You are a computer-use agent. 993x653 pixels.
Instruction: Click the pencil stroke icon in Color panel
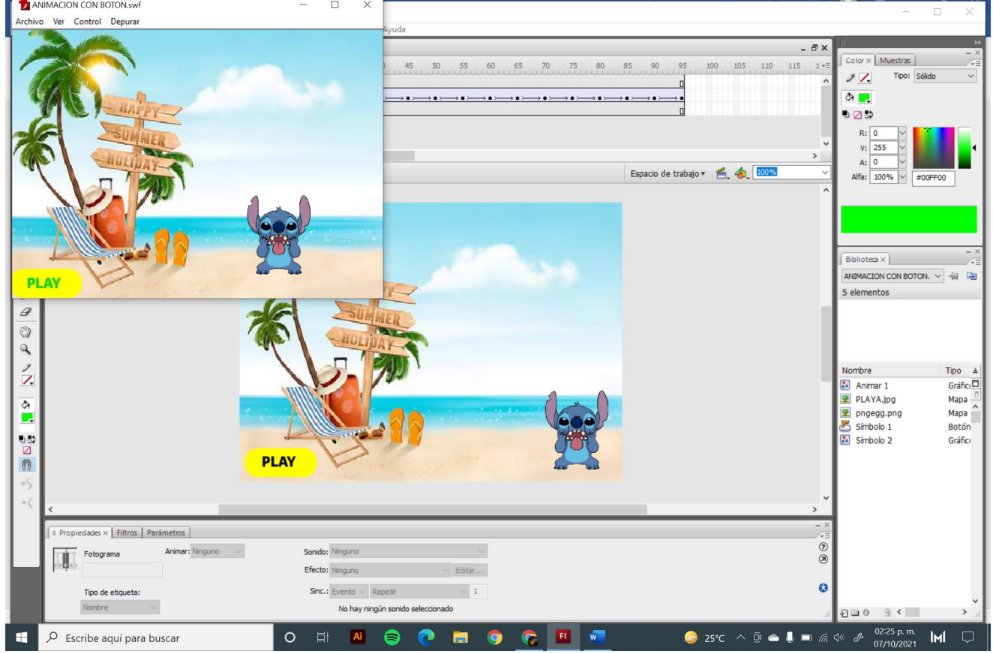(850, 78)
